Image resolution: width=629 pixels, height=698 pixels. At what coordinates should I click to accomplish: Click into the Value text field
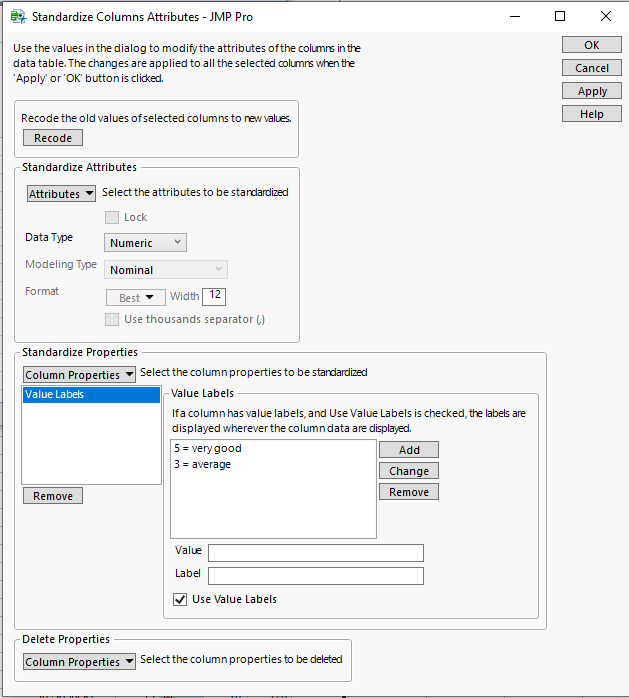(x=315, y=553)
